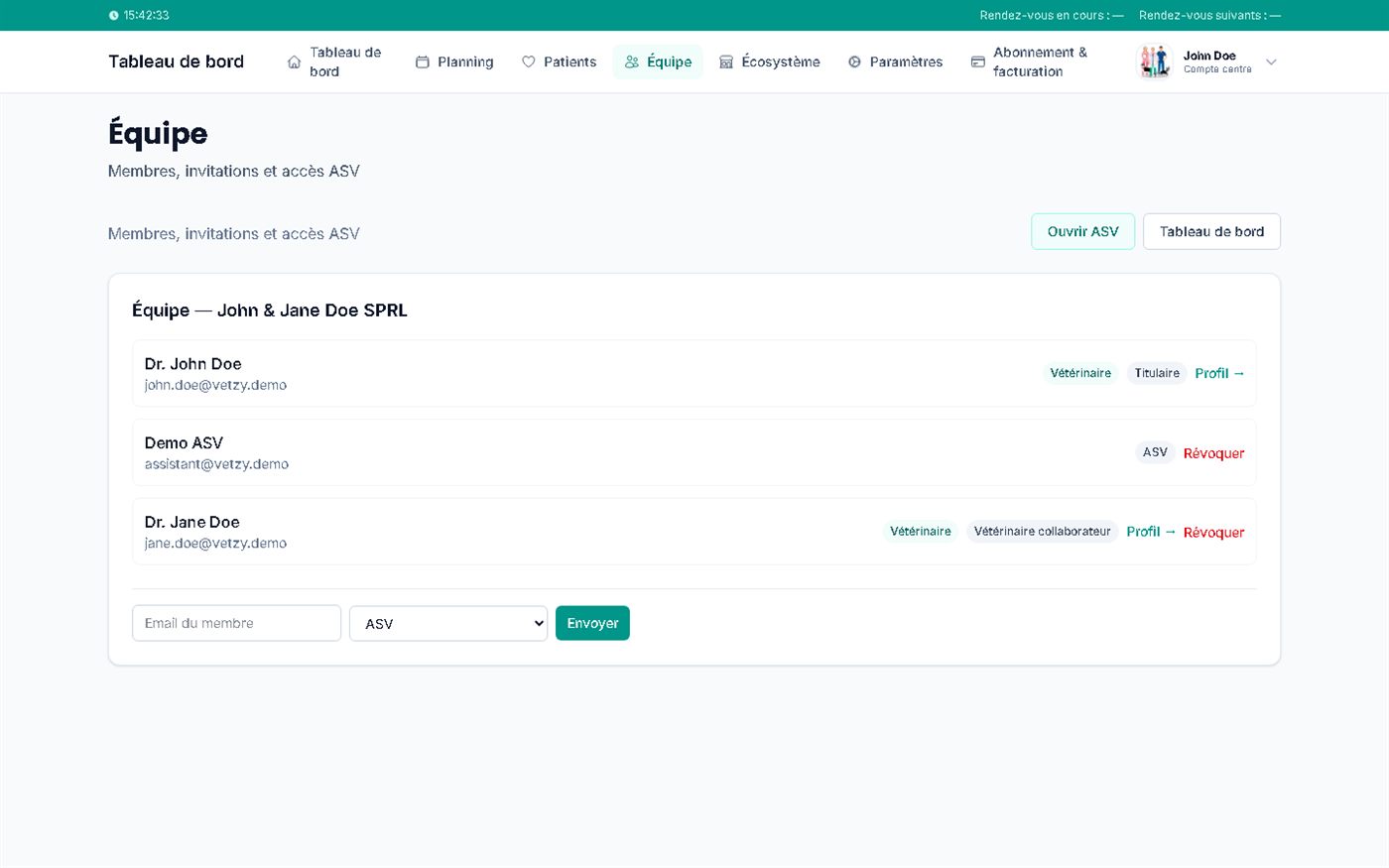1389x868 pixels.
Task: Click the email assistant@vetzy.demo
Action: [216, 464]
